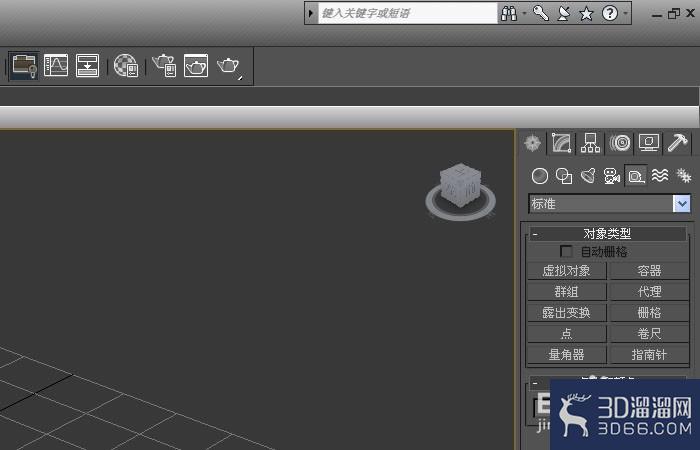Open the Material Editor
Screen dimensions: 700x450
pos(126,66)
